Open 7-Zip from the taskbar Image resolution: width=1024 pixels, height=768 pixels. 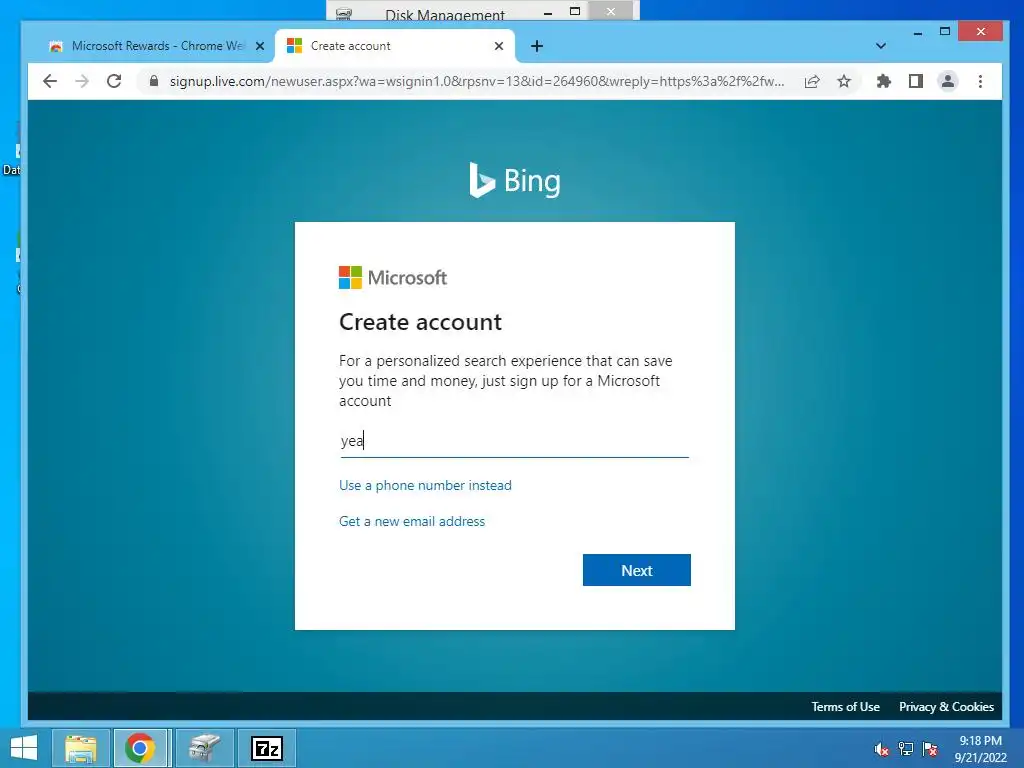(266, 748)
